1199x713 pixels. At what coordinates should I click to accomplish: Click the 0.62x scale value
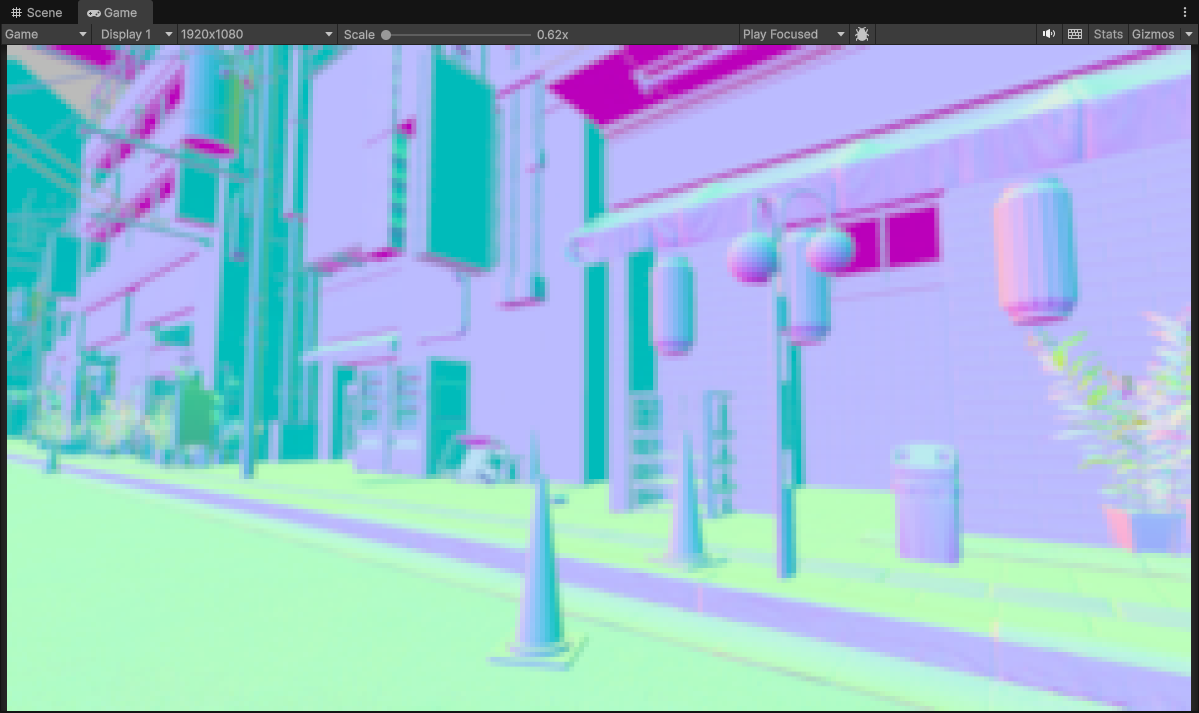[x=552, y=35]
